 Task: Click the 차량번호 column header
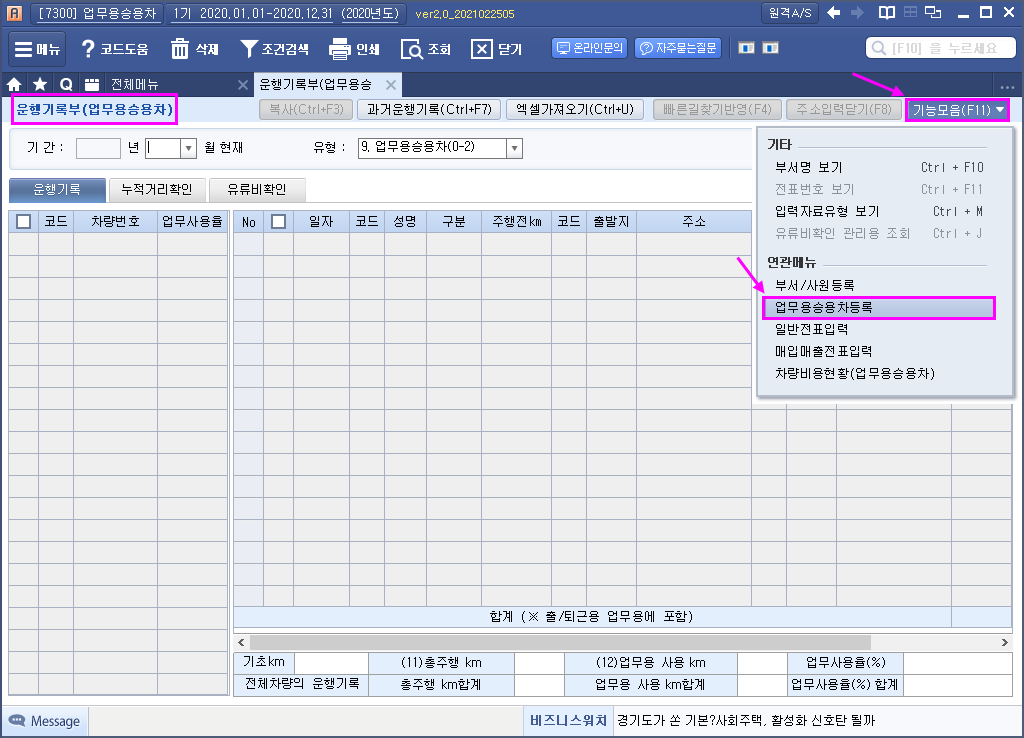coord(116,221)
